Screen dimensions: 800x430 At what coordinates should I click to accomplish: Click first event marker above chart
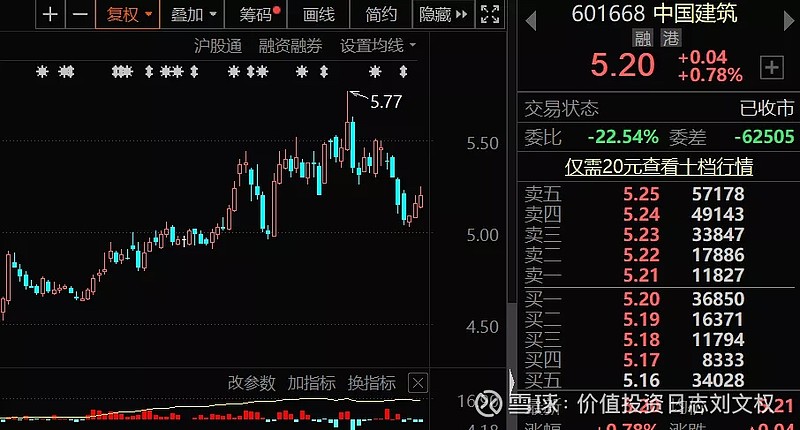pyautogui.click(x=42, y=71)
